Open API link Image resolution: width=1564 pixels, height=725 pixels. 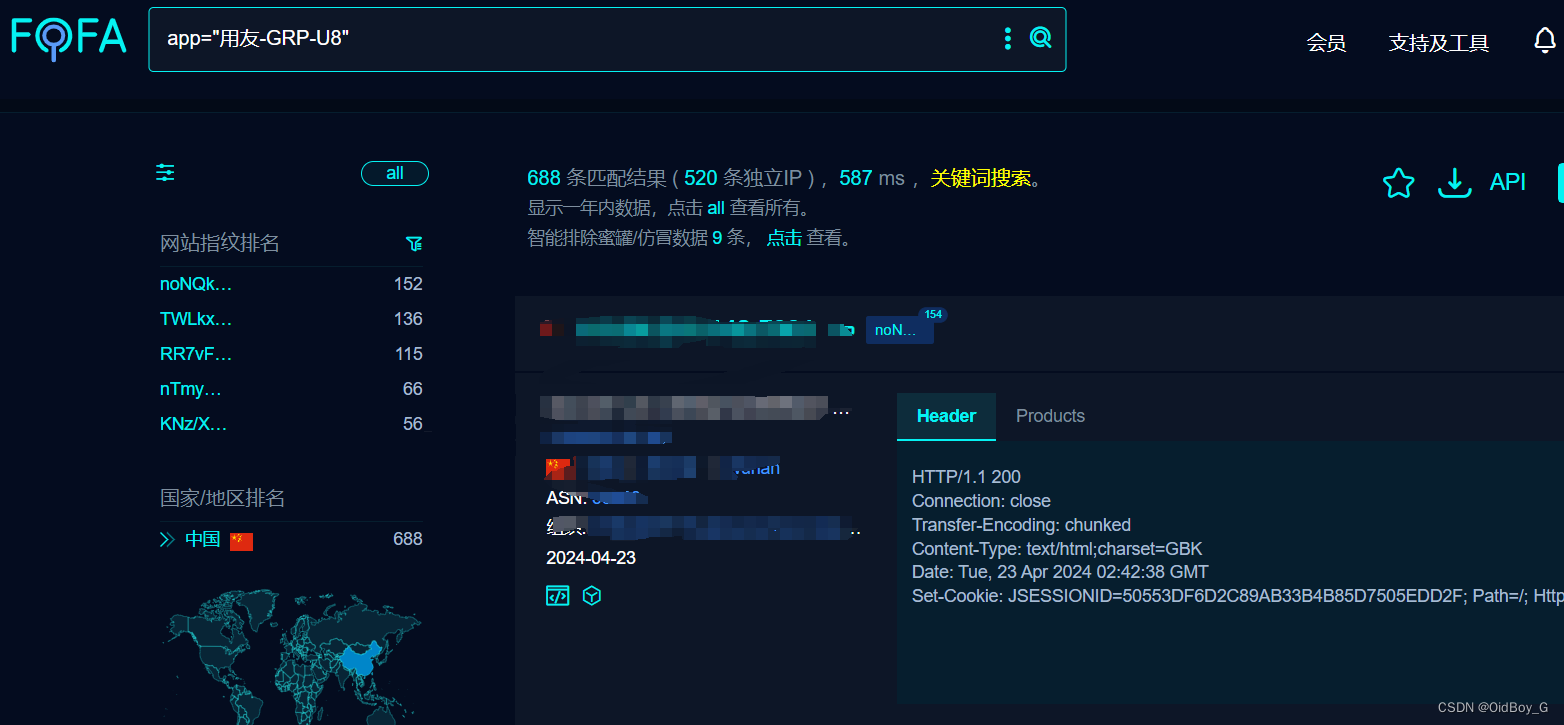tap(1508, 182)
